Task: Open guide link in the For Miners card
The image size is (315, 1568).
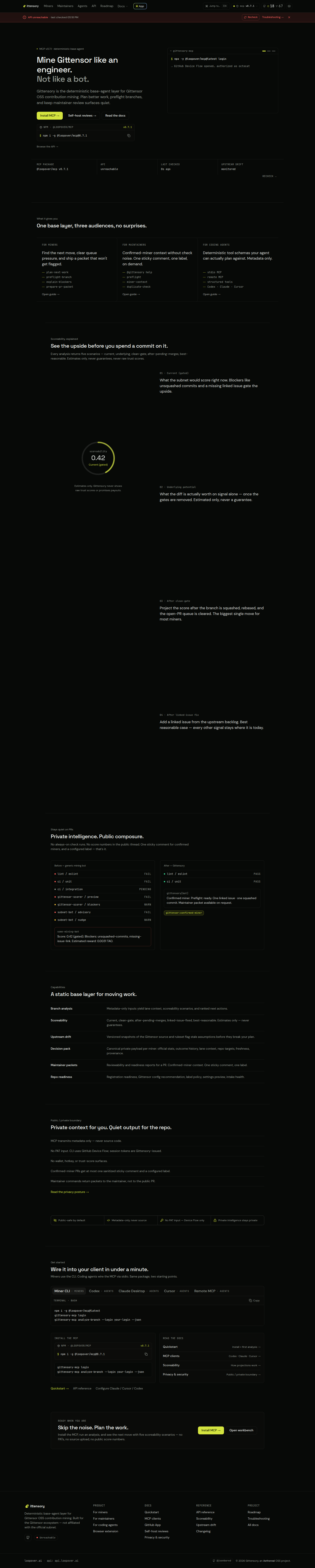Action: coord(51,295)
